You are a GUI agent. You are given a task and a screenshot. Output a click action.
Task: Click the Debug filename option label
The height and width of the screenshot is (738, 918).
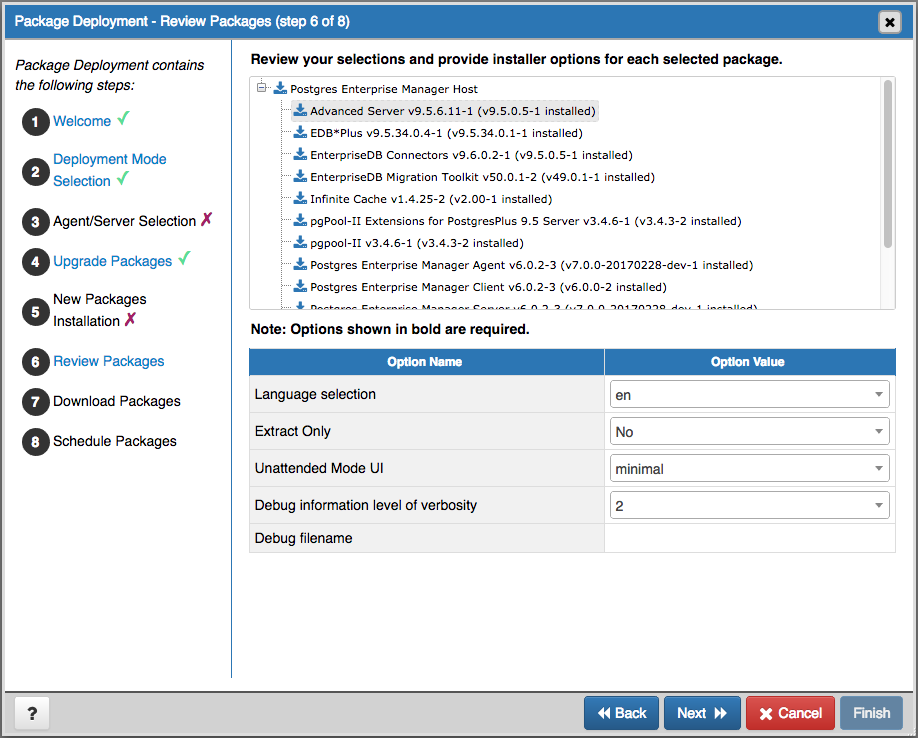coord(303,538)
